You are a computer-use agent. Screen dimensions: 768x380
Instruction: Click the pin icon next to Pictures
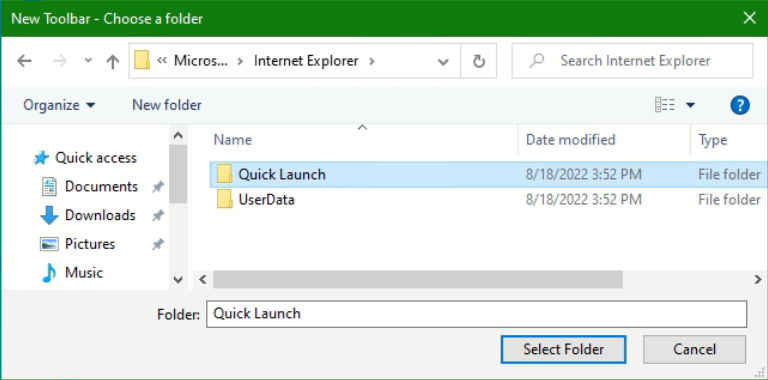tap(158, 244)
